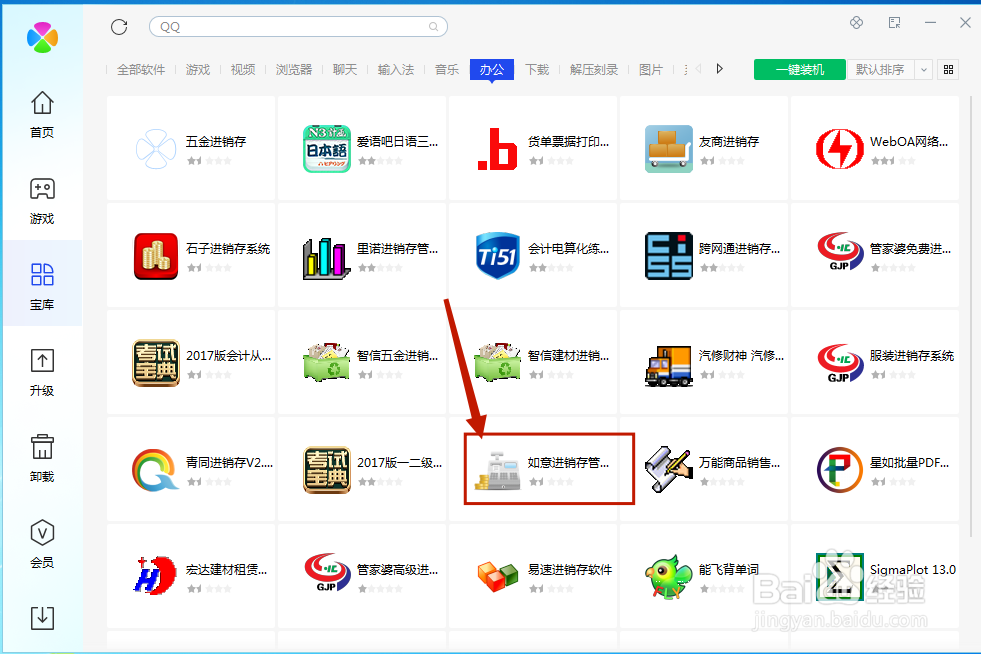The image size is (981, 654).
Task: Open 汽修财神 truck icon
Action: (x=669, y=366)
